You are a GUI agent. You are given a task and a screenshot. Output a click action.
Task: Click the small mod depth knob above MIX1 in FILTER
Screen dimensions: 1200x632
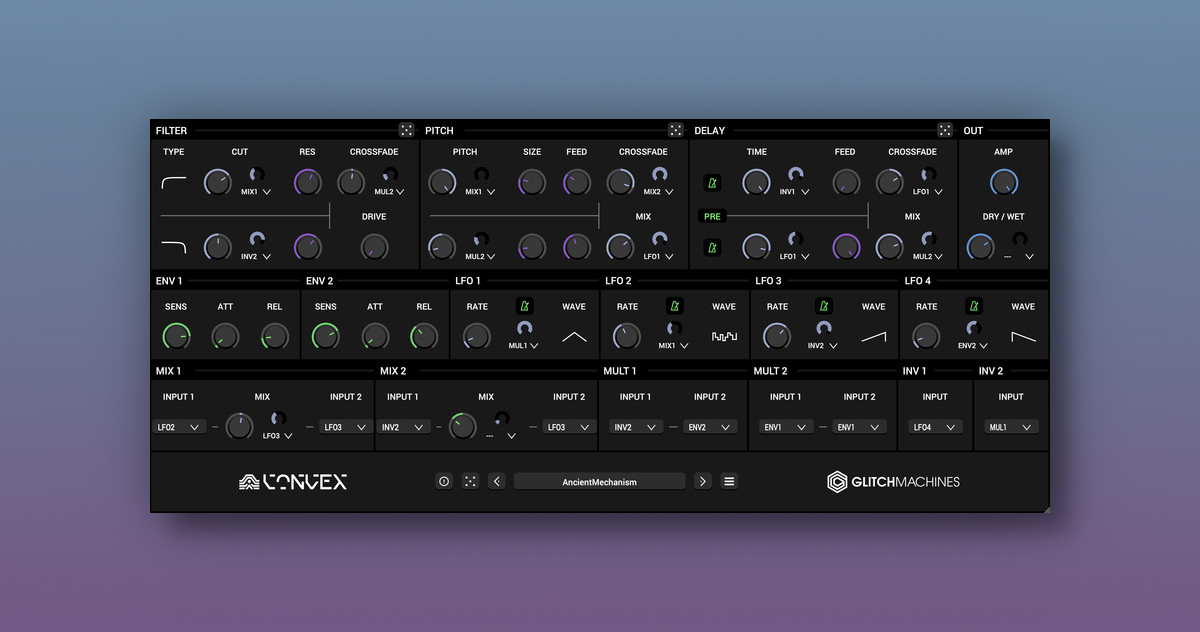(x=257, y=174)
